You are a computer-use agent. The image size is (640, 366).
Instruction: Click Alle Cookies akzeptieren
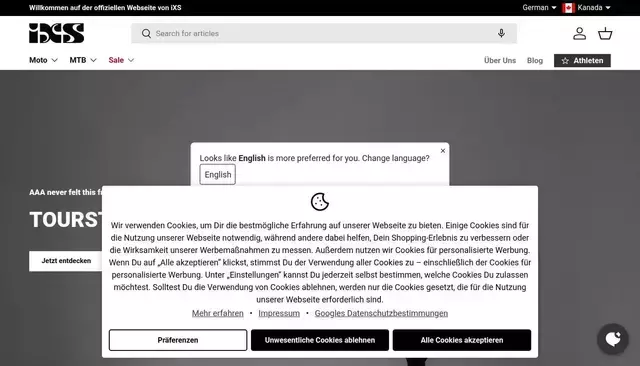[x=462, y=340]
